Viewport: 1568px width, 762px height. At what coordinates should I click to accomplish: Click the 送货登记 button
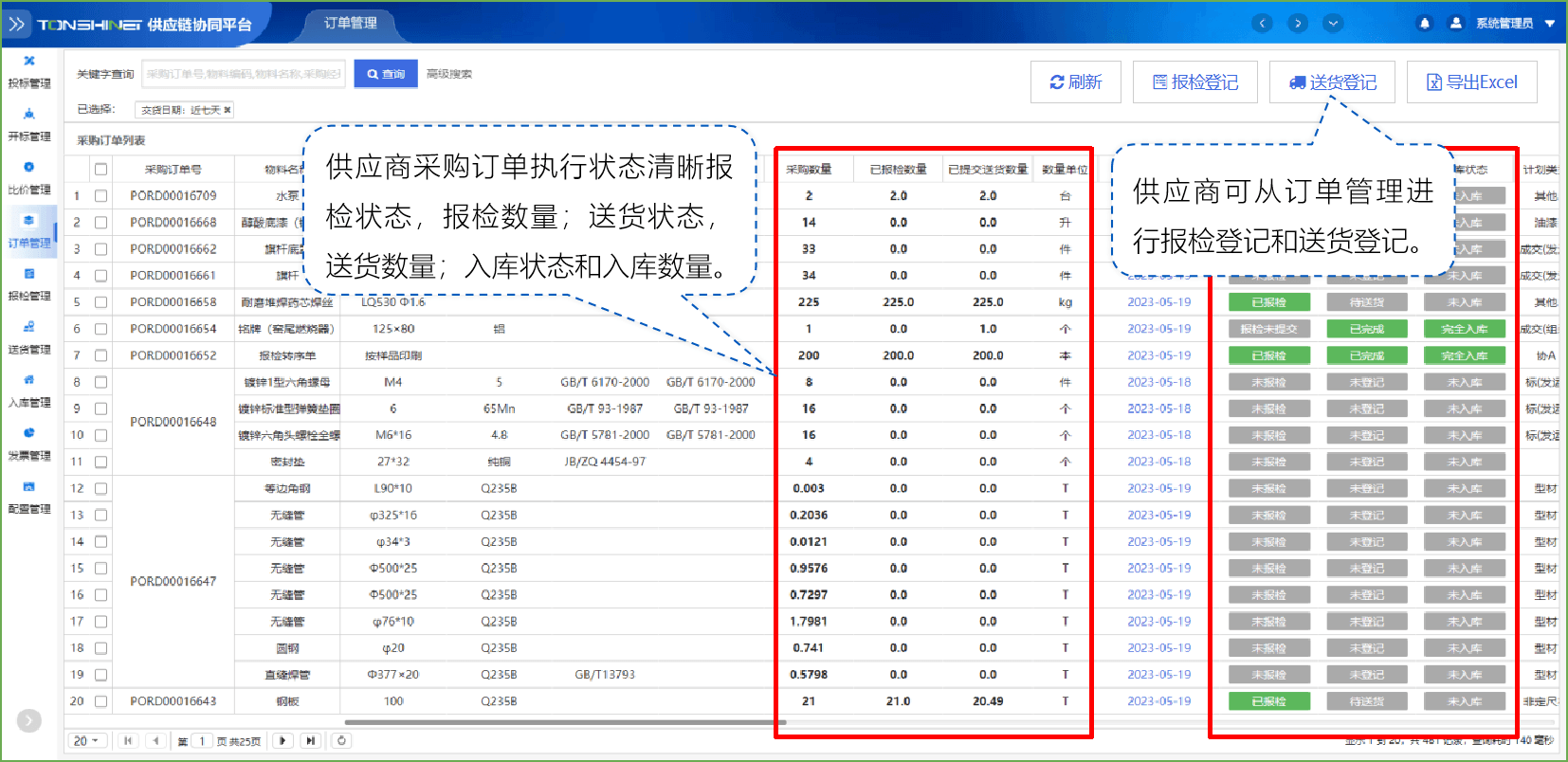(x=1332, y=82)
